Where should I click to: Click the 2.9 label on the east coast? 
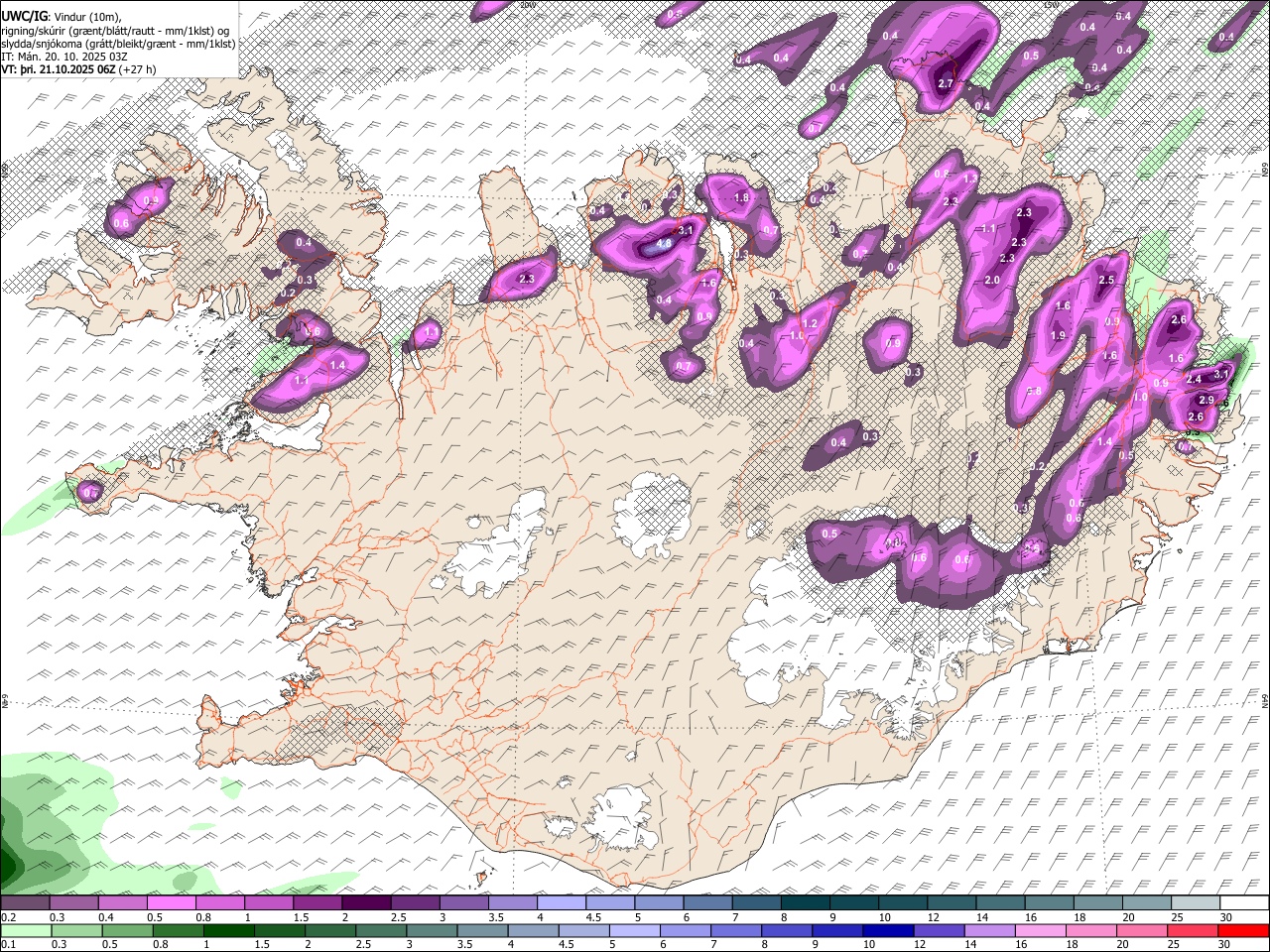coord(1206,400)
